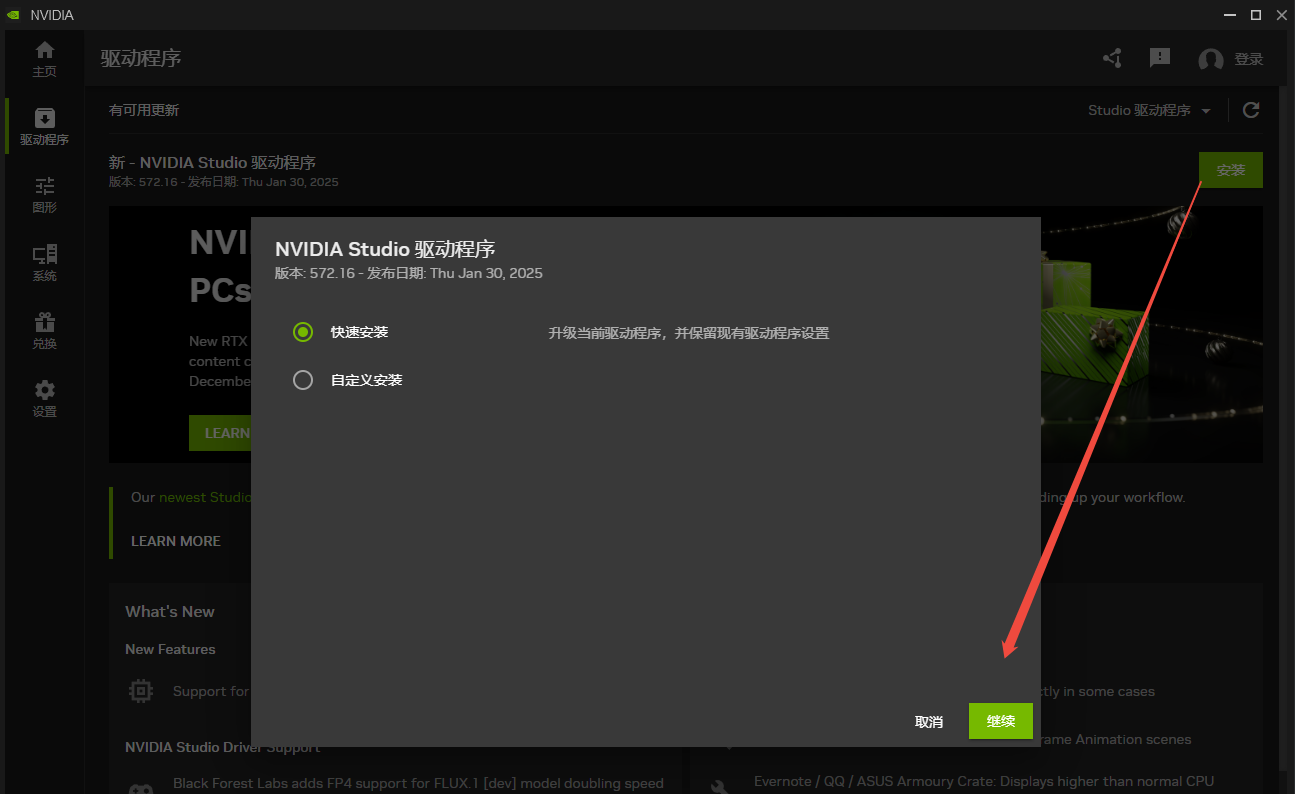
Task: Click the share icon in header
Action: (x=1112, y=59)
